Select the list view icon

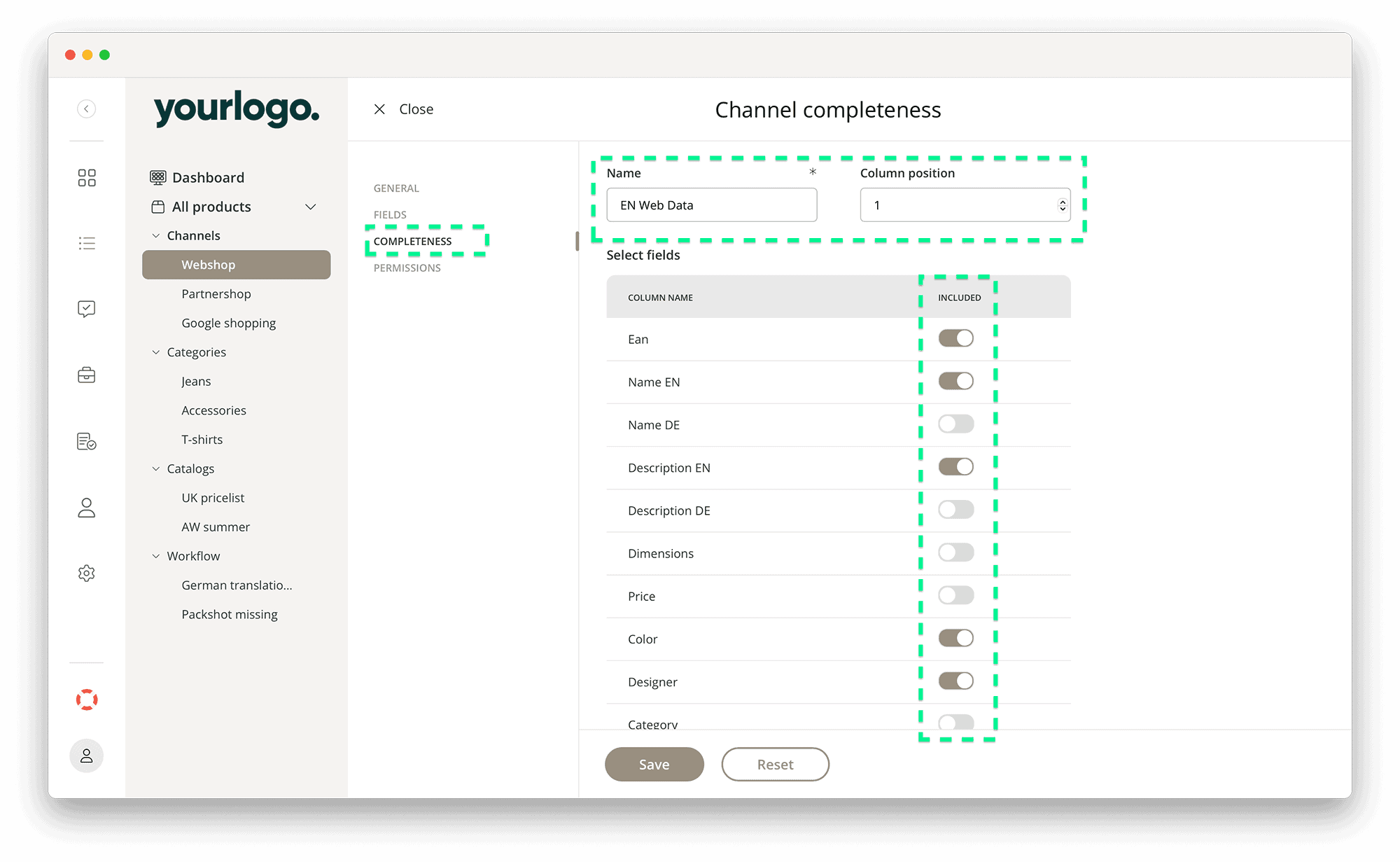[x=86, y=243]
